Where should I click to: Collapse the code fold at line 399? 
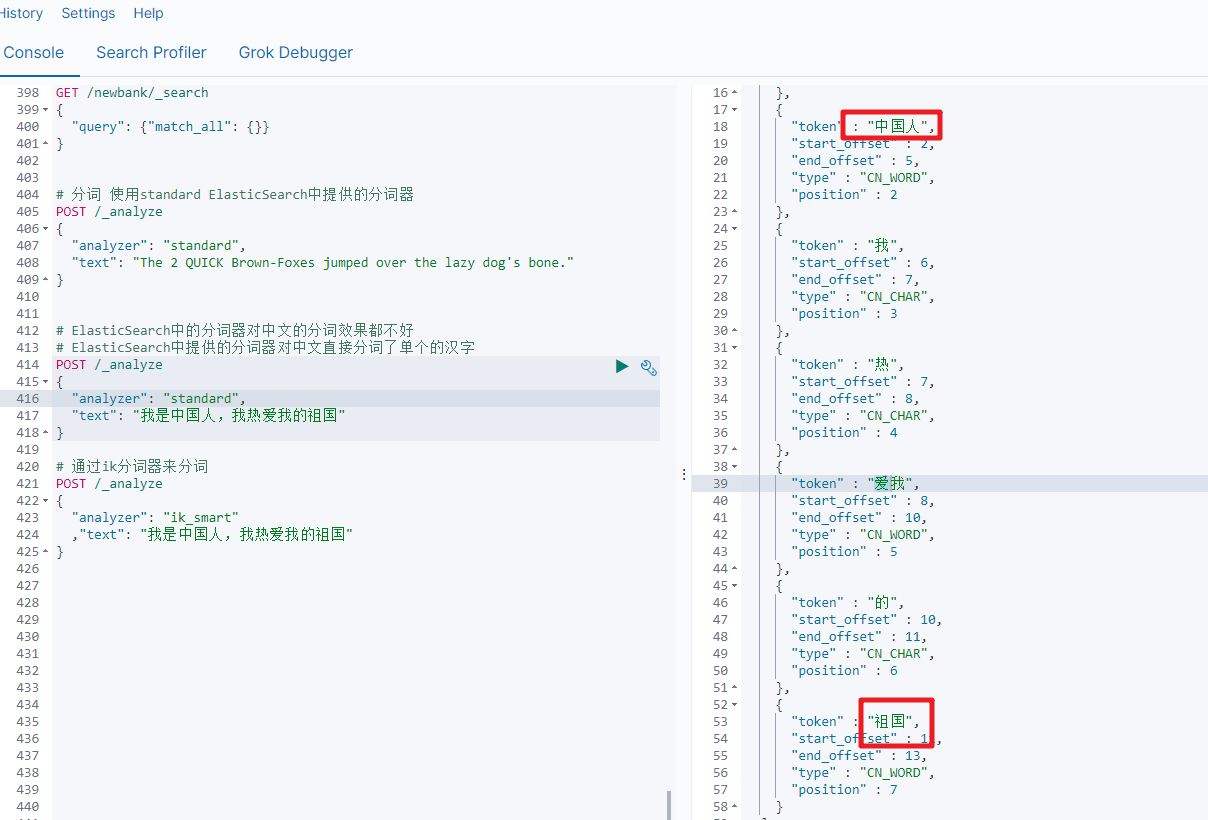pos(46,110)
